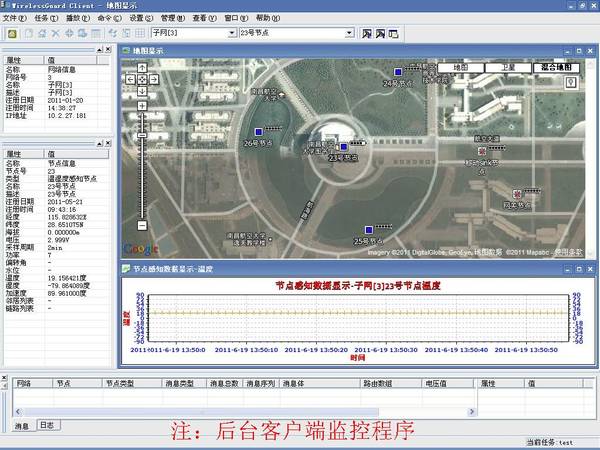Recenter map using center pan button

click(142, 80)
